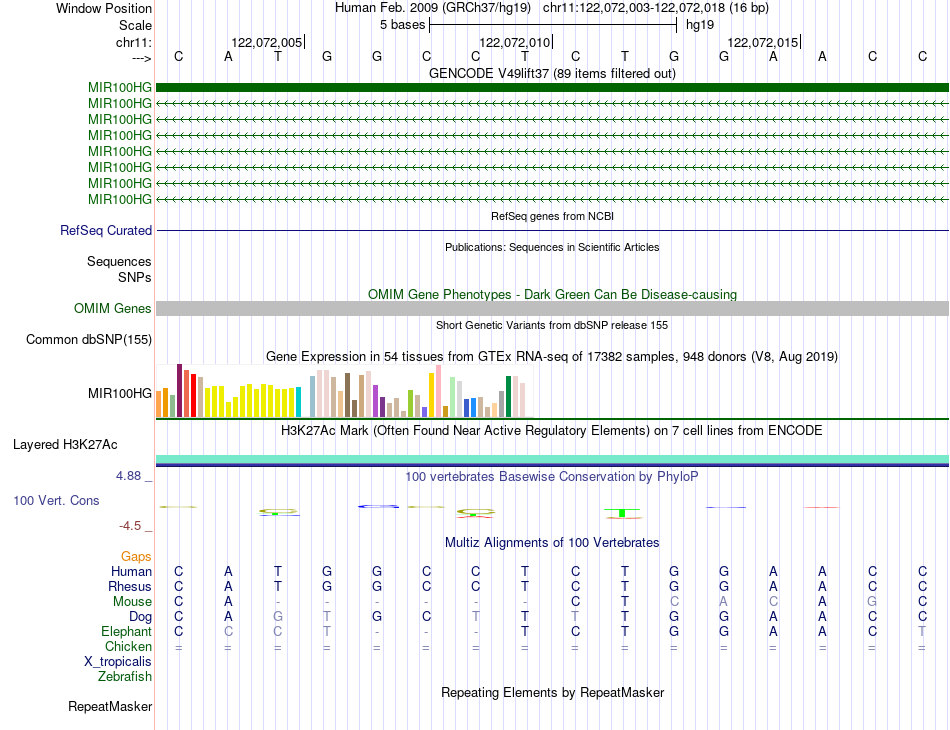Click the OMIM Genes track label
Viewport: 950px width, 730px height.
[x=112, y=308]
